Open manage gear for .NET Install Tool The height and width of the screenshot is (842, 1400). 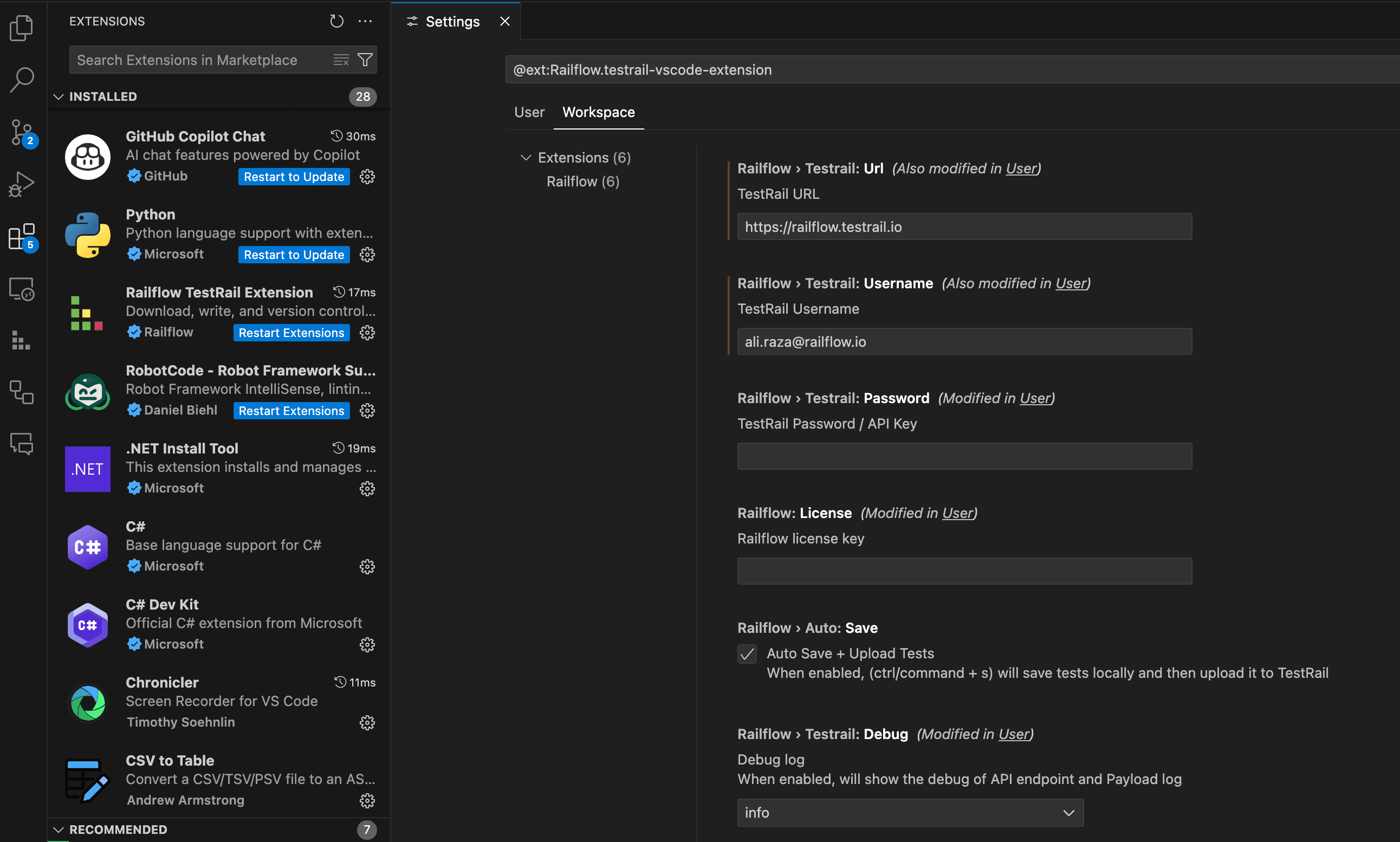[x=367, y=489]
